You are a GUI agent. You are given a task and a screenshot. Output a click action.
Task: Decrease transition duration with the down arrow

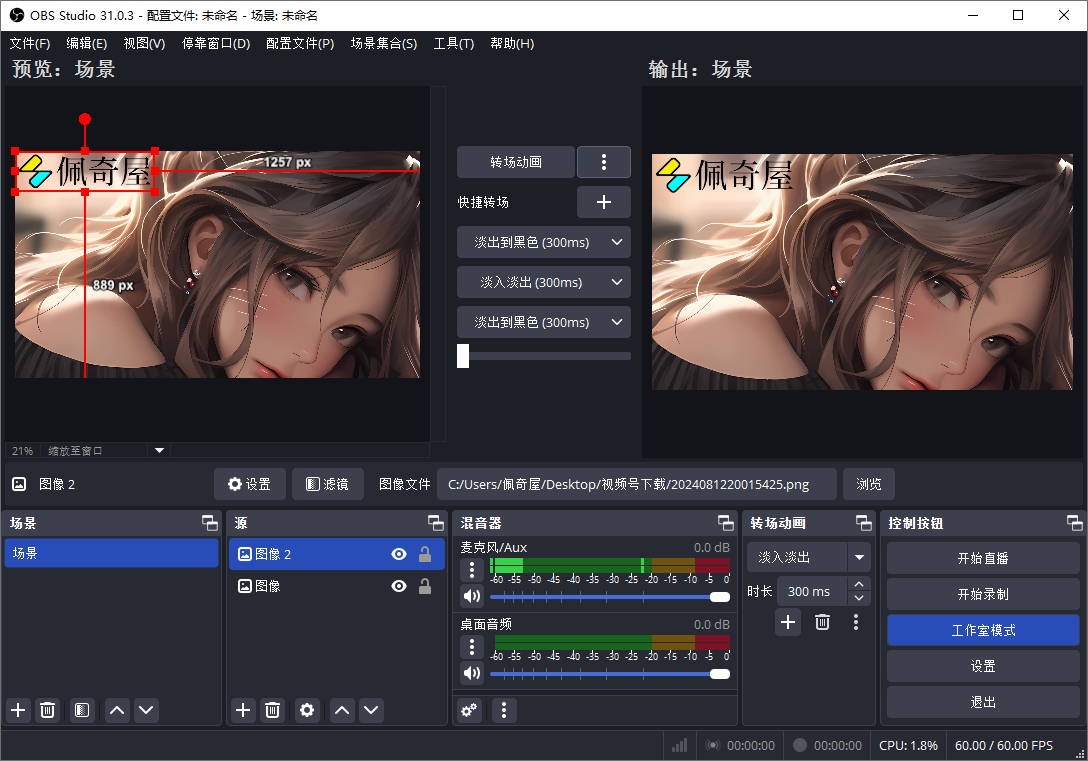[859, 598]
